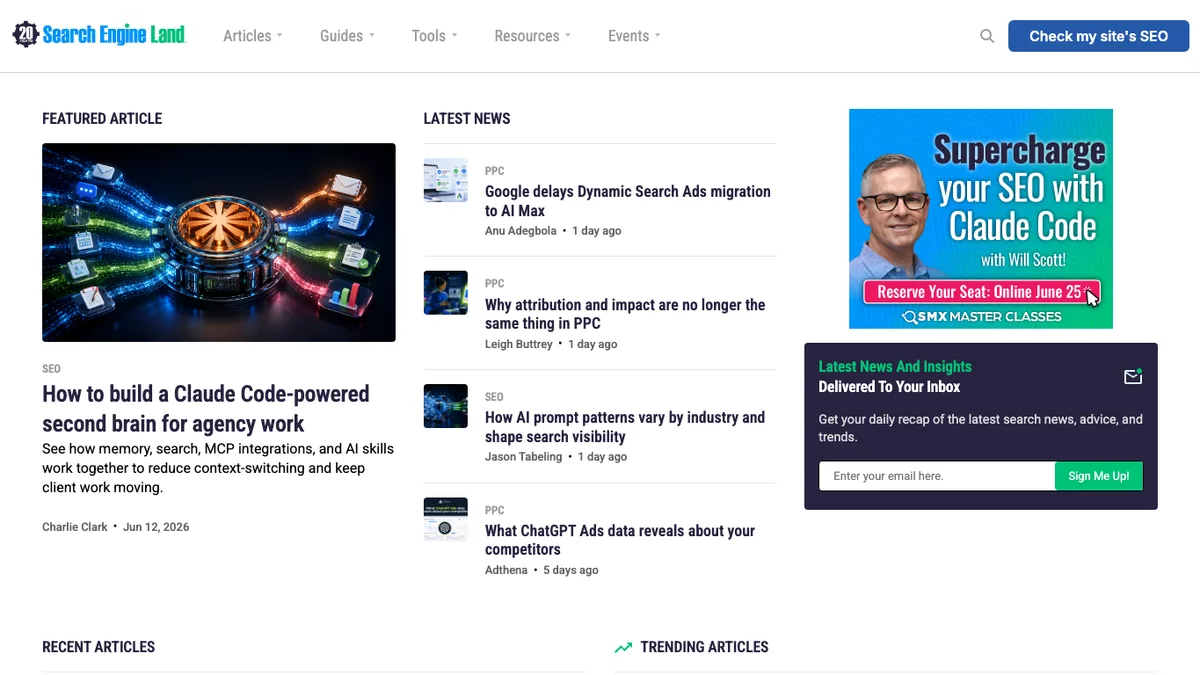Click the PPC tag above ChatGPT Ads article
Screen dimensions: 1200x675
[494, 510]
